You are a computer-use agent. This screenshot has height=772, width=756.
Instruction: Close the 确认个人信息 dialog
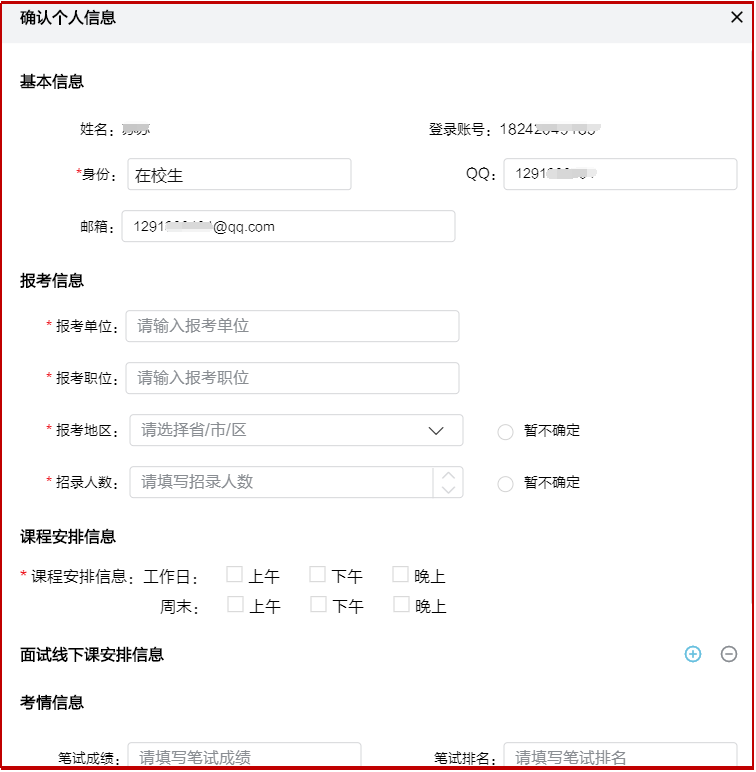(737, 16)
